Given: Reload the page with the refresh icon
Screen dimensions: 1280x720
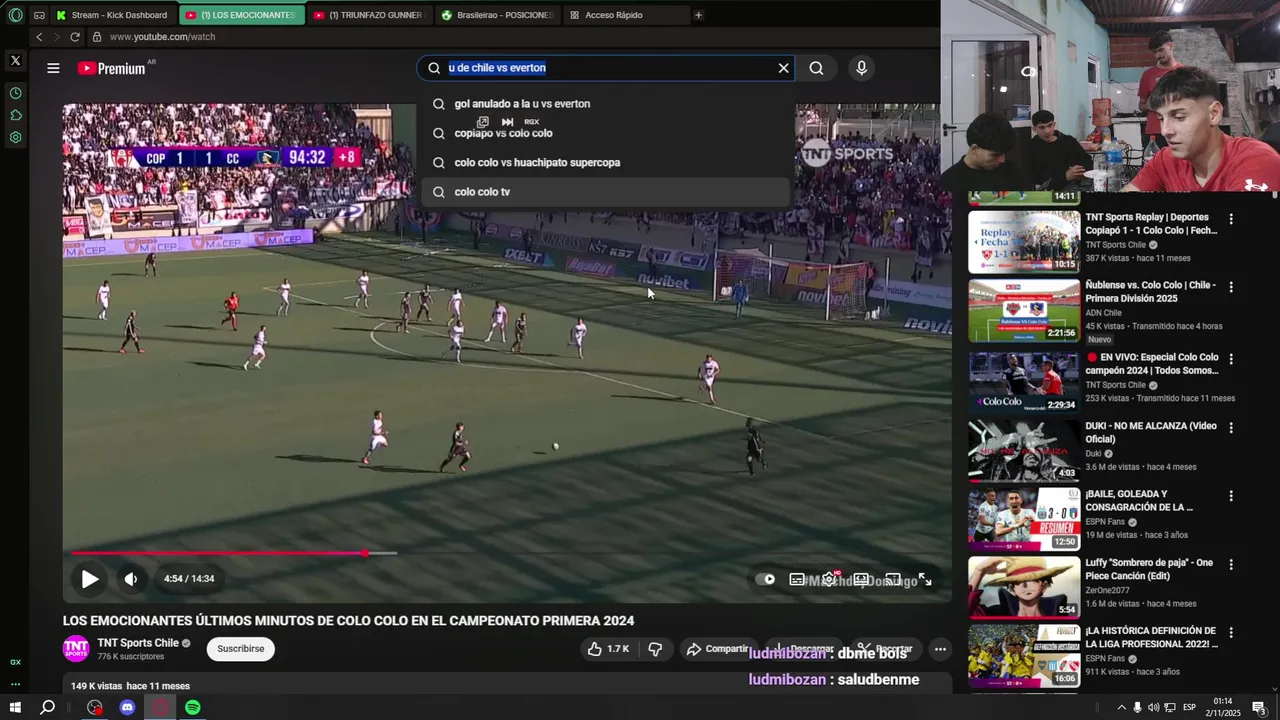Looking at the screenshot, I should tap(74, 37).
